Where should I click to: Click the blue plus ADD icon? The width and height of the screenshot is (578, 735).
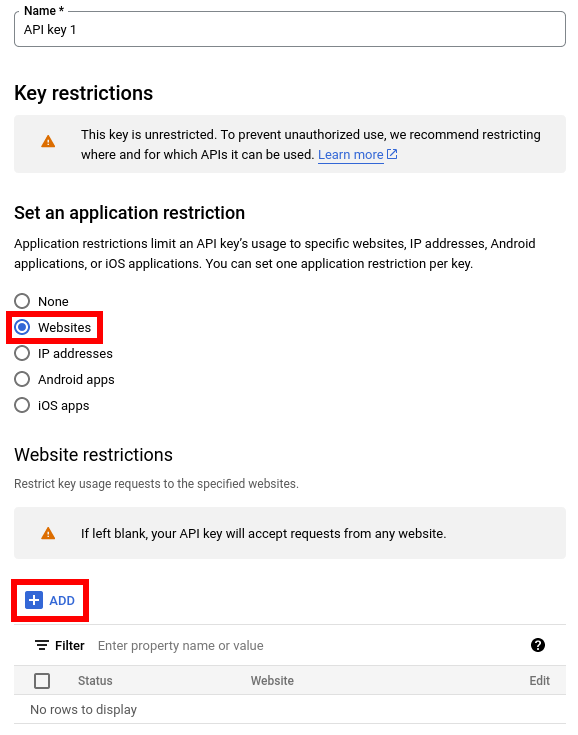[34, 600]
